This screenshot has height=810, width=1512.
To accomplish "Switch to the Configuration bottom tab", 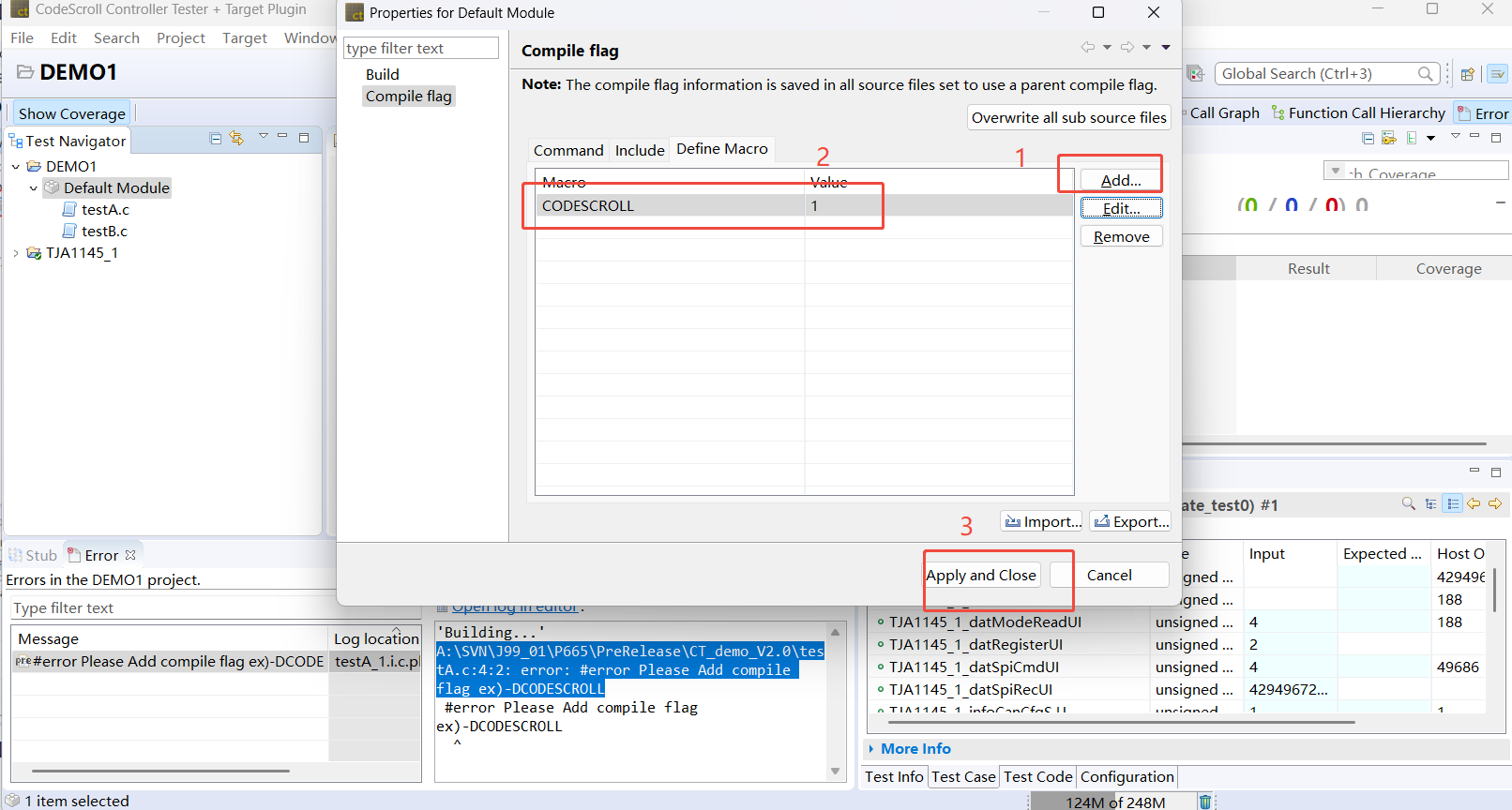I will [x=1126, y=776].
